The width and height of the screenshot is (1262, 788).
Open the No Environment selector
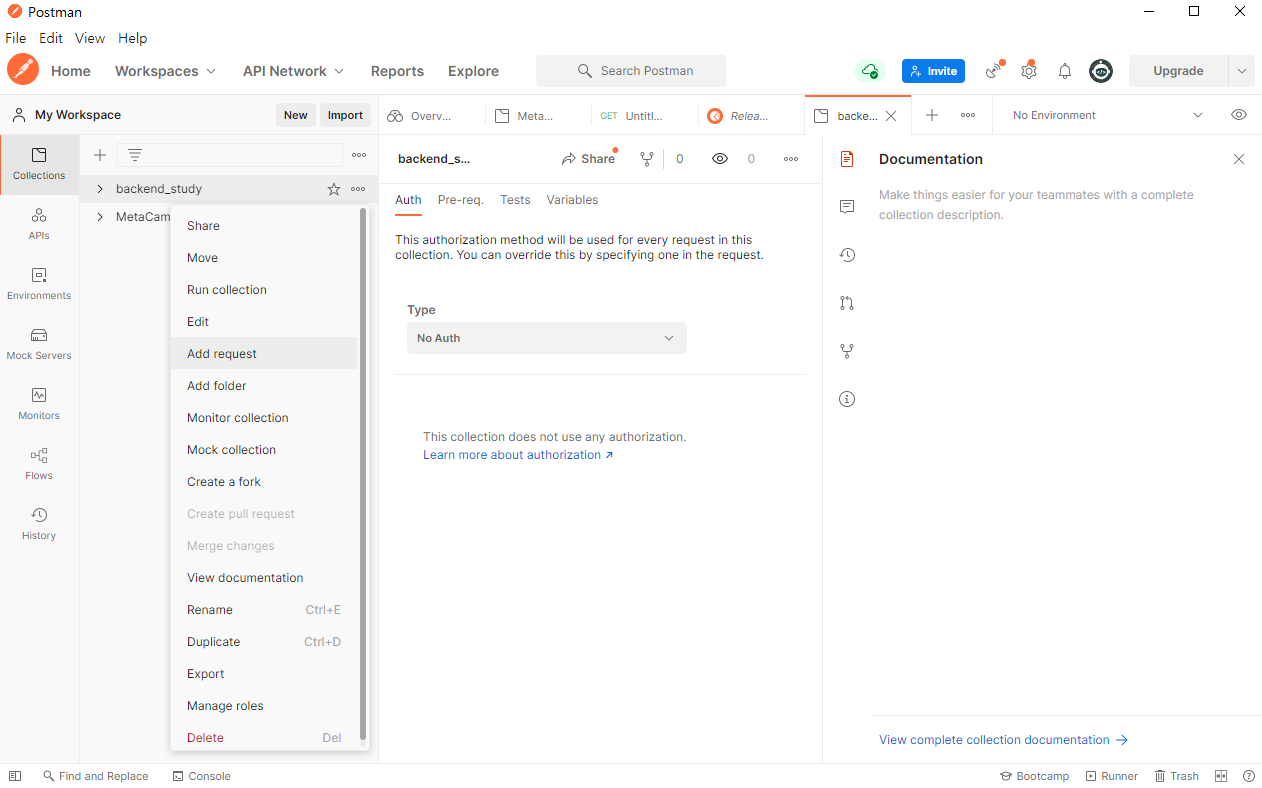pyautogui.click(x=1107, y=115)
